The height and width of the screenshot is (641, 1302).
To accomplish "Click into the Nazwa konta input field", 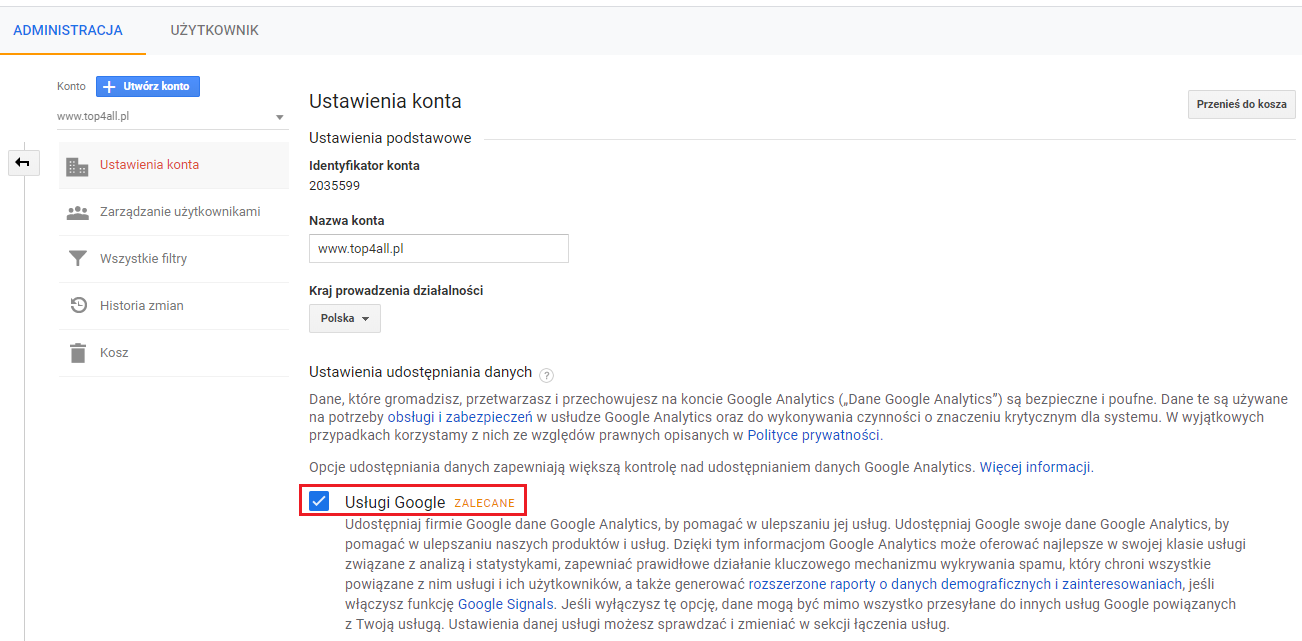I will coord(439,248).
